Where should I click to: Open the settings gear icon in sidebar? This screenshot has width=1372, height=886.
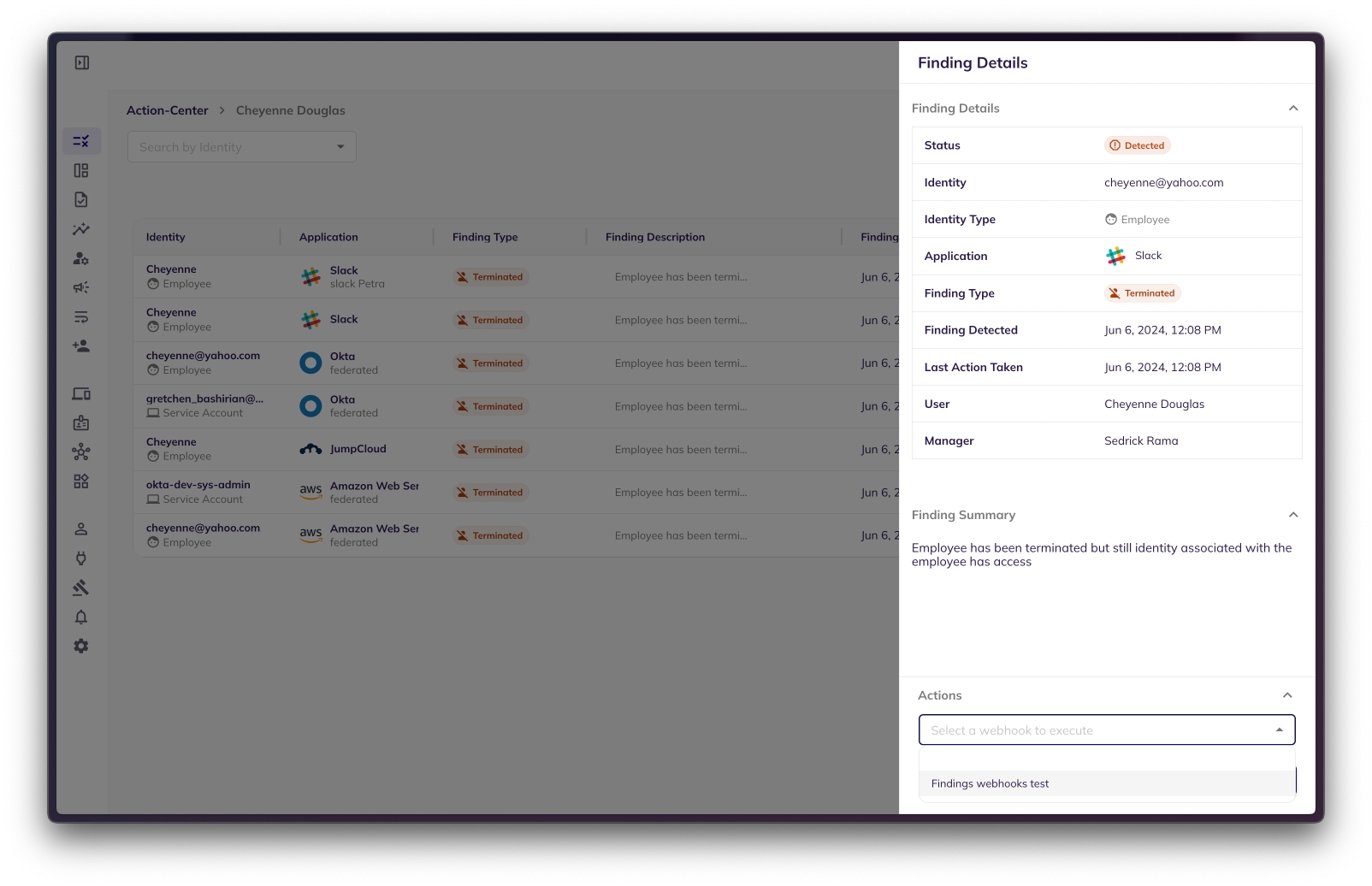point(81,647)
